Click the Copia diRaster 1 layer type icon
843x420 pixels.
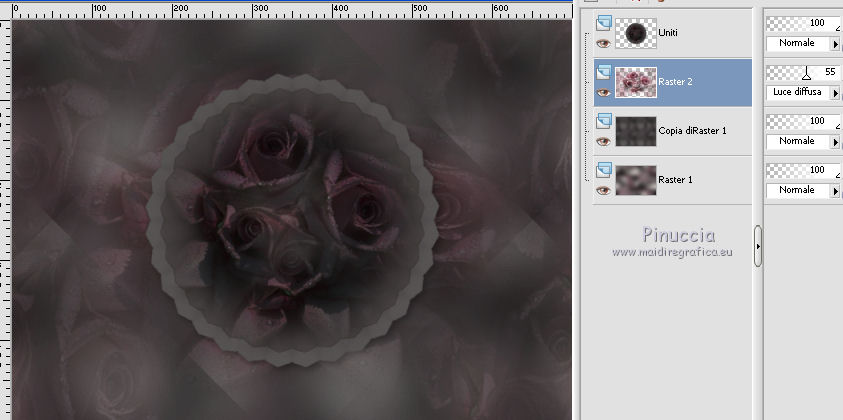click(x=602, y=121)
